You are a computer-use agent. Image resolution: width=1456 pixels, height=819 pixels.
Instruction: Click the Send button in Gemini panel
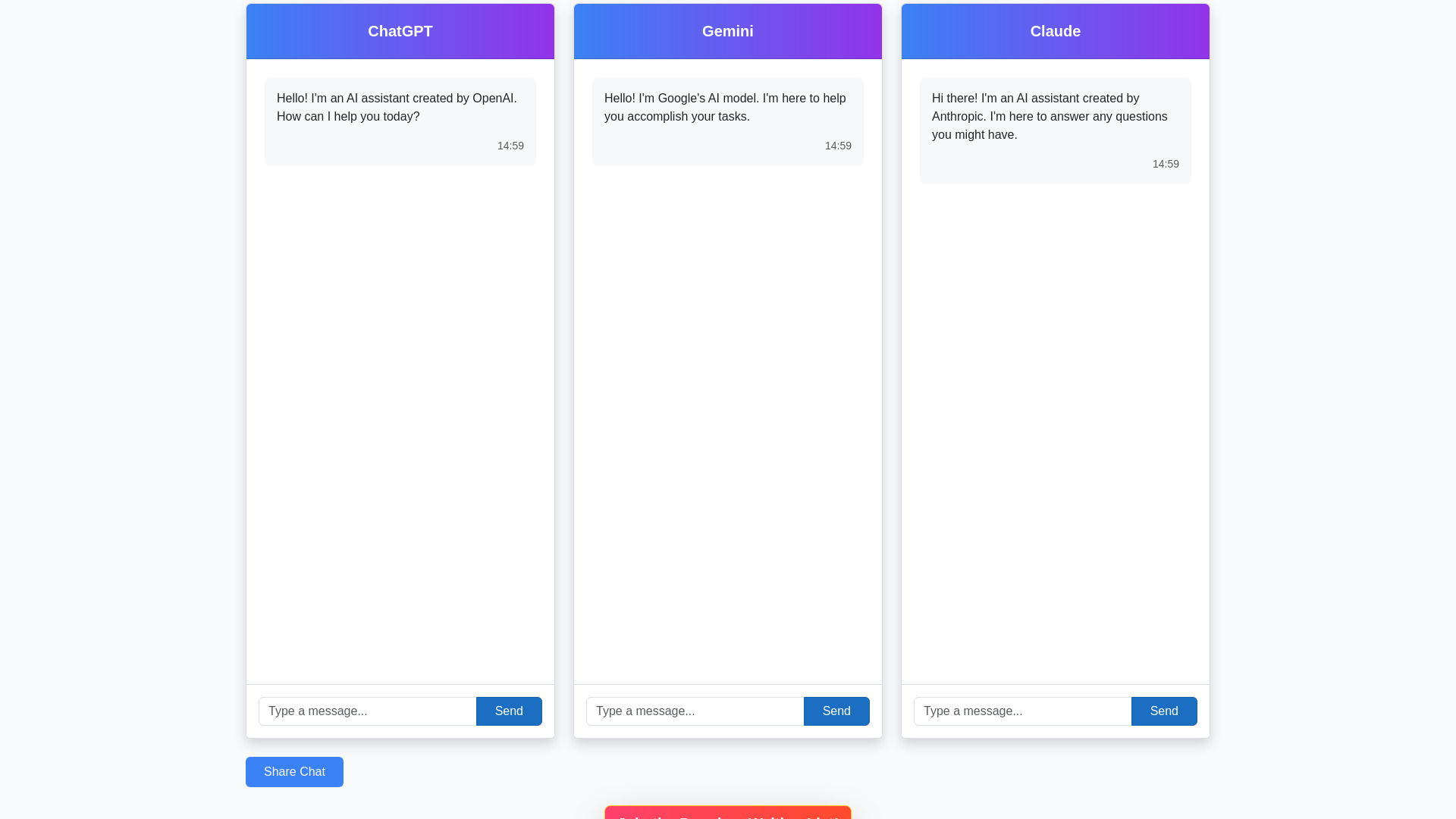[x=836, y=711]
